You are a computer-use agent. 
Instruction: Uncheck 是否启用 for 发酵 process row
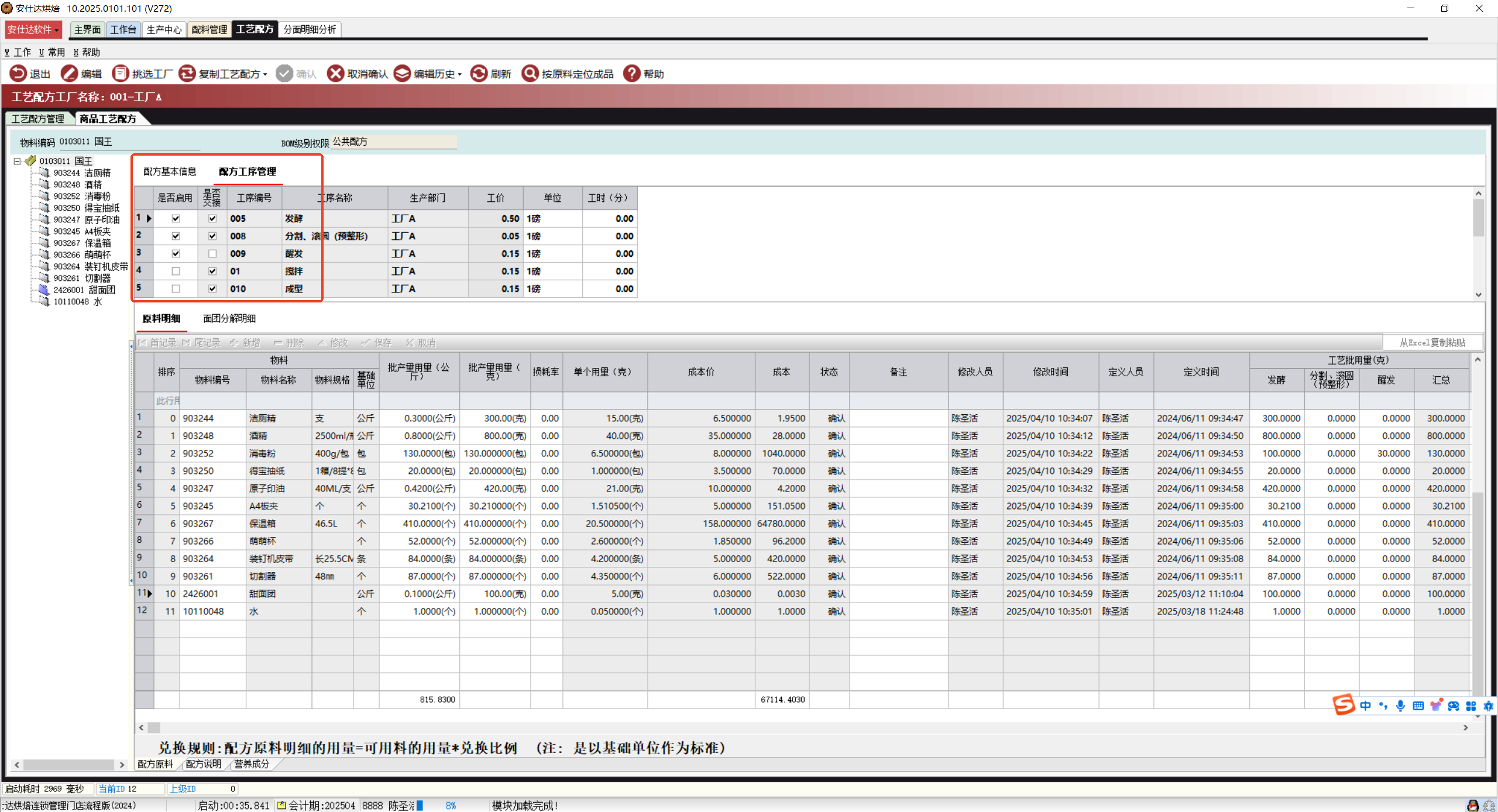176,219
